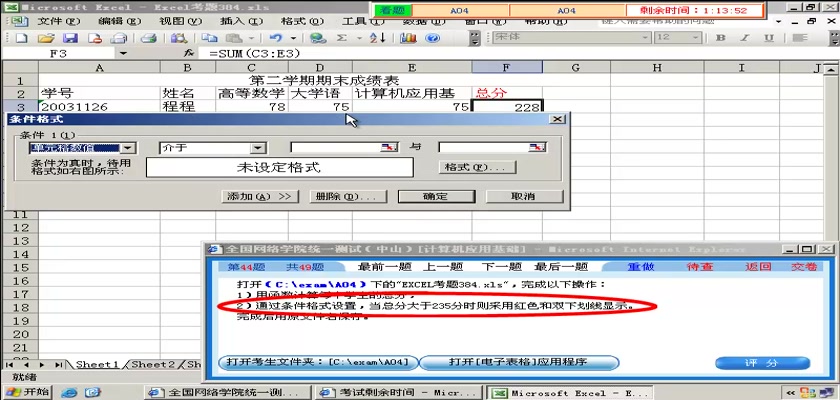Open the 插入(I) menu
This screenshot has height=400, width=840.
242,22
